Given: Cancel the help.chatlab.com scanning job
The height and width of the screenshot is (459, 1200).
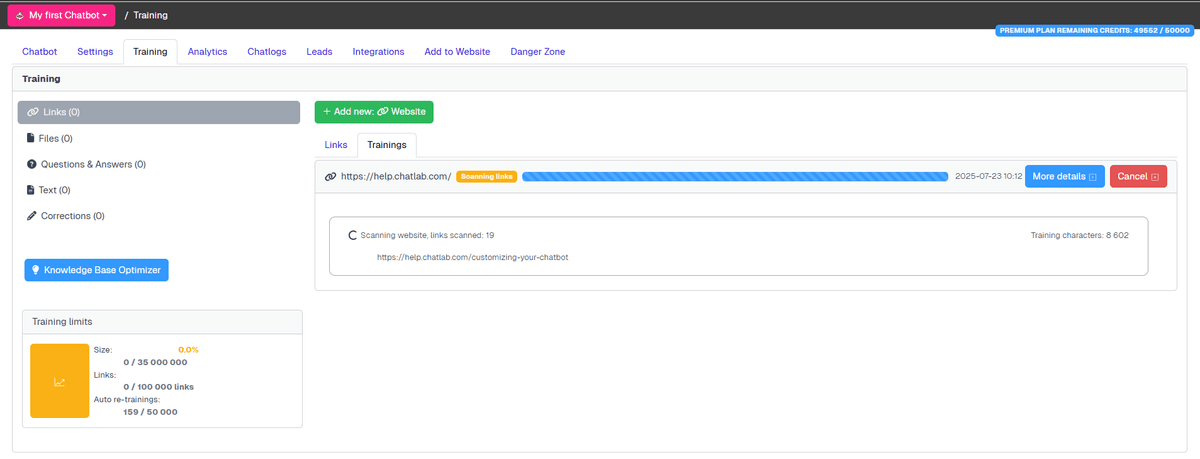Looking at the screenshot, I should (1137, 177).
